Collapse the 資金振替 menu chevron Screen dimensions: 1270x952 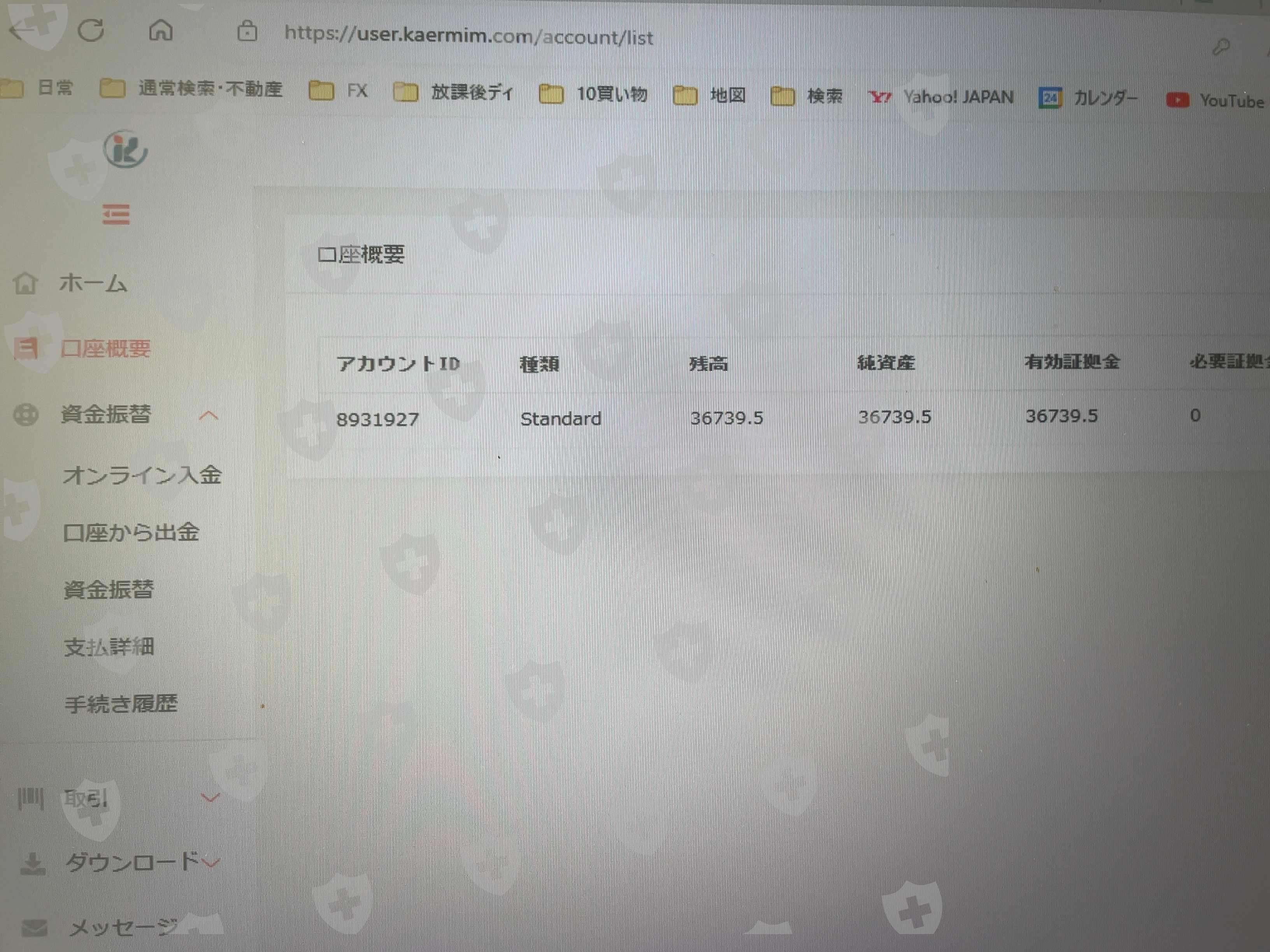pyautogui.click(x=209, y=415)
